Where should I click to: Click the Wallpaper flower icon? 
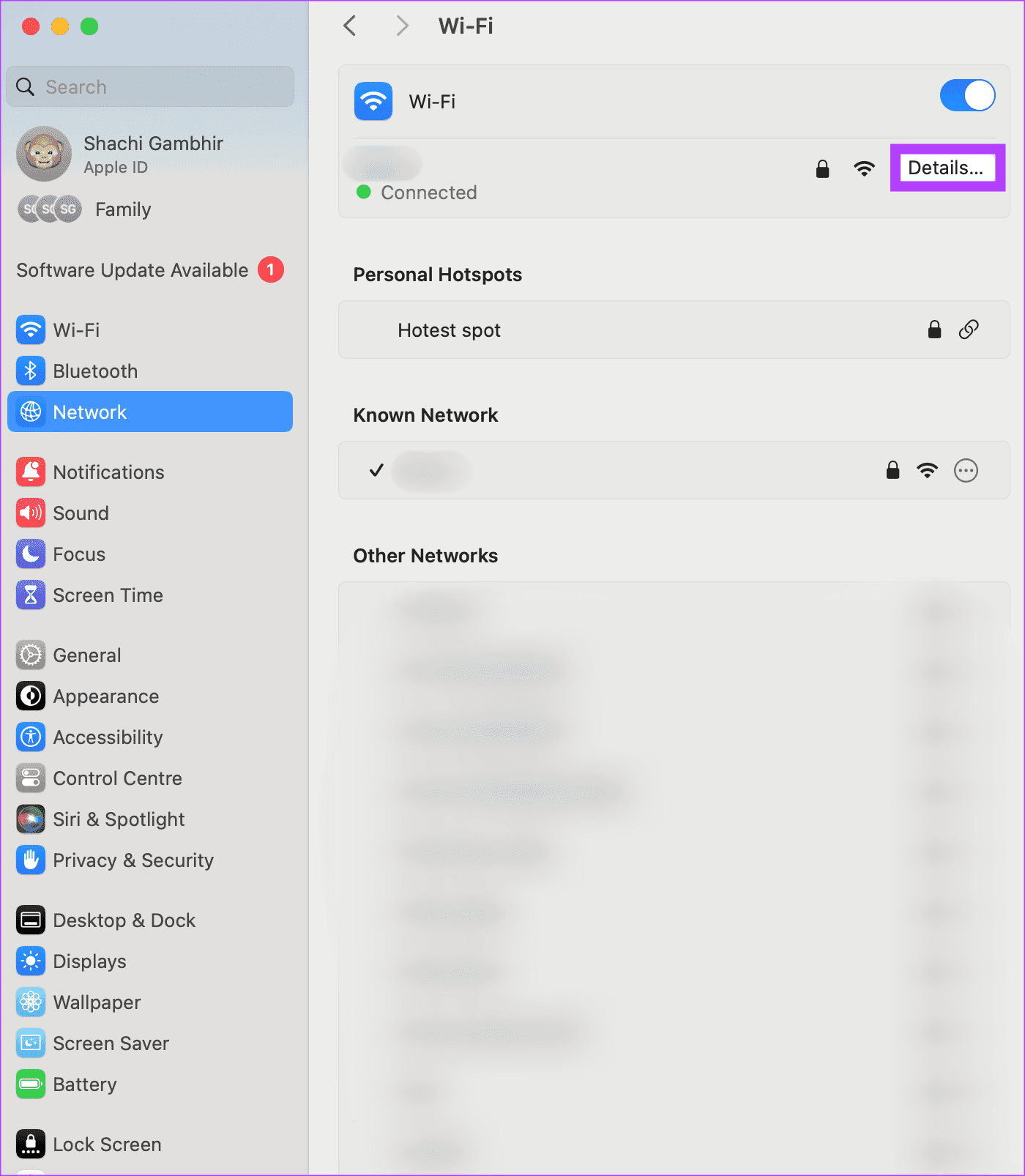coord(31,1002)
